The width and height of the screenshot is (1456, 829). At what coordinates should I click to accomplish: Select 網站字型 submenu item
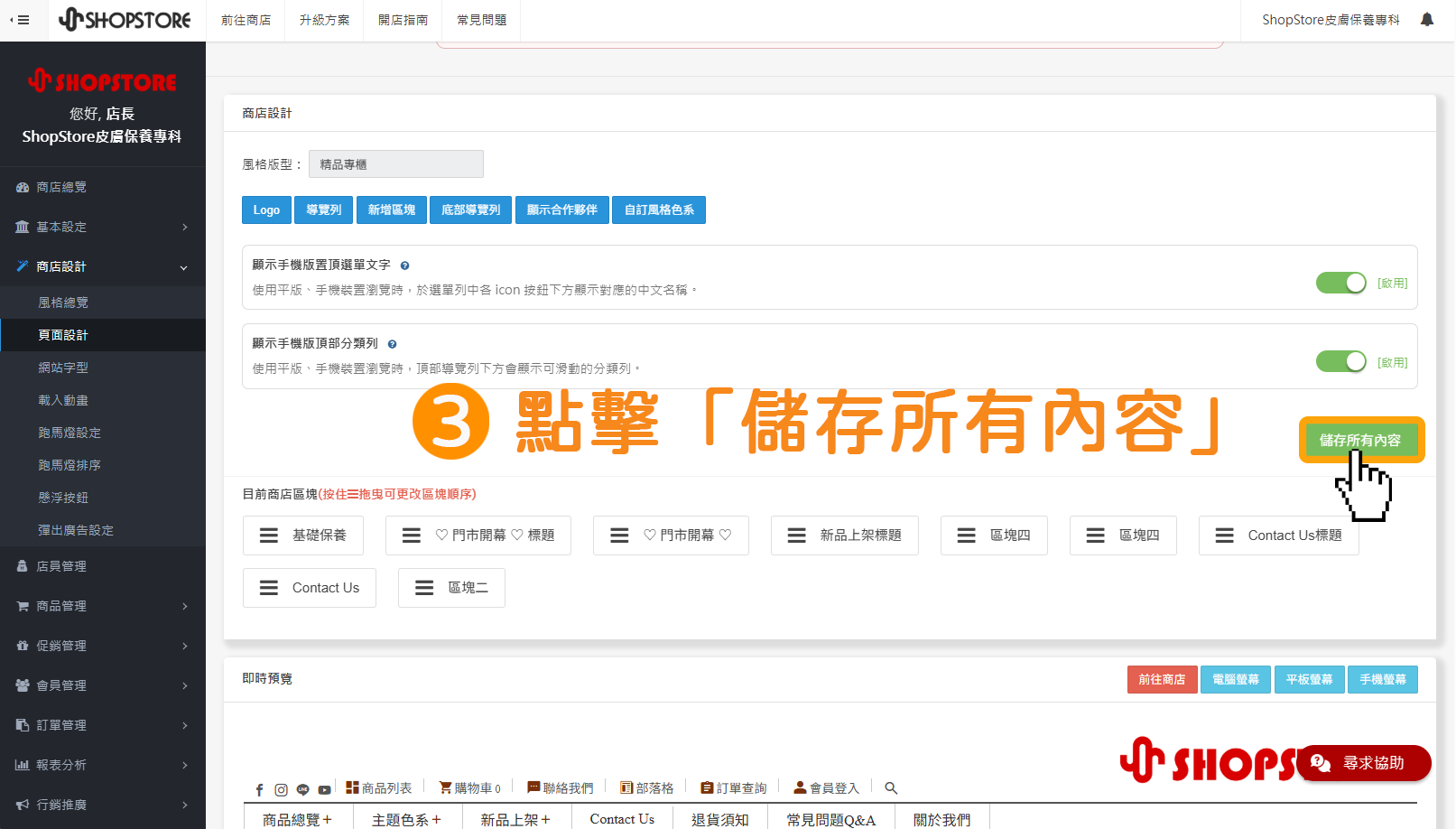(103, 368)
